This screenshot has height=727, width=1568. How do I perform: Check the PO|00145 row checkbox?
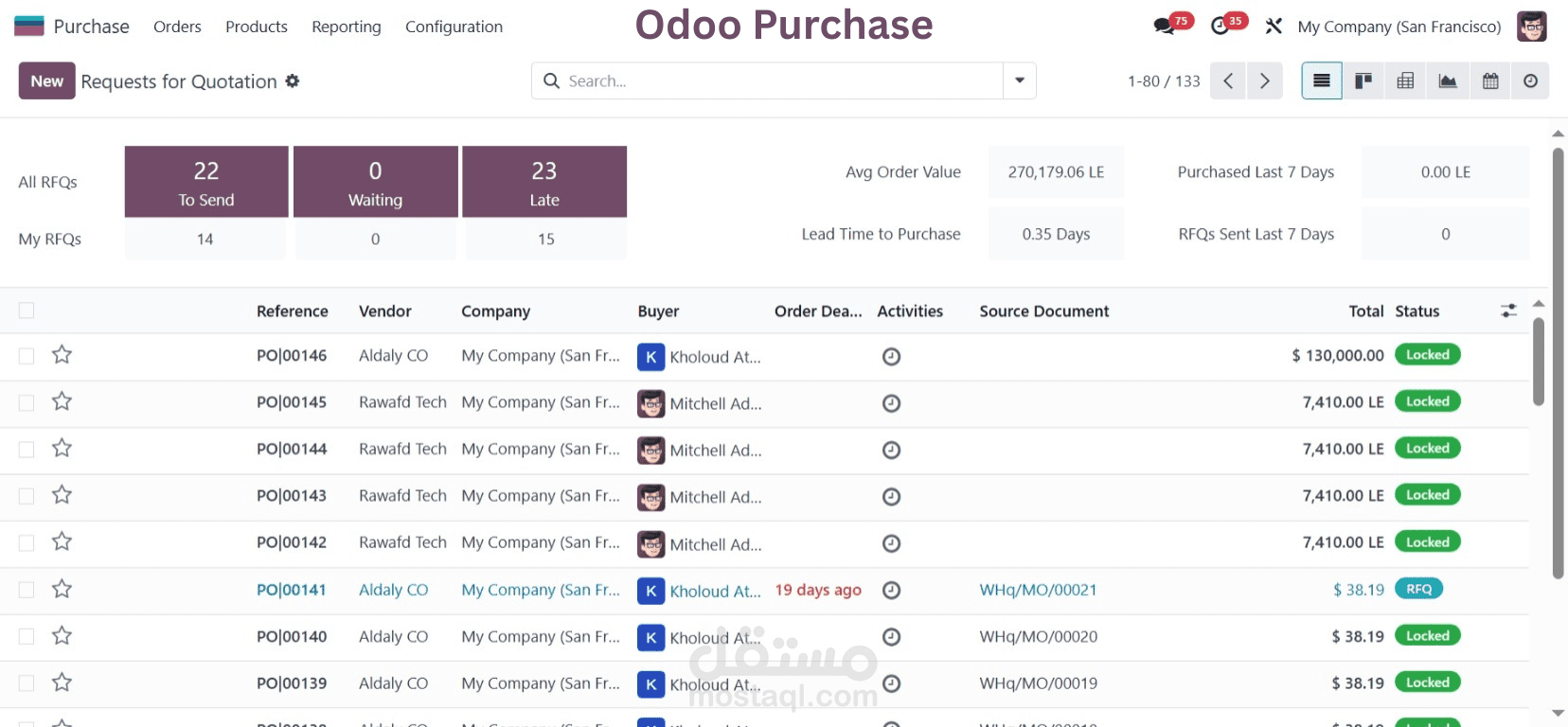click(27, 402)
